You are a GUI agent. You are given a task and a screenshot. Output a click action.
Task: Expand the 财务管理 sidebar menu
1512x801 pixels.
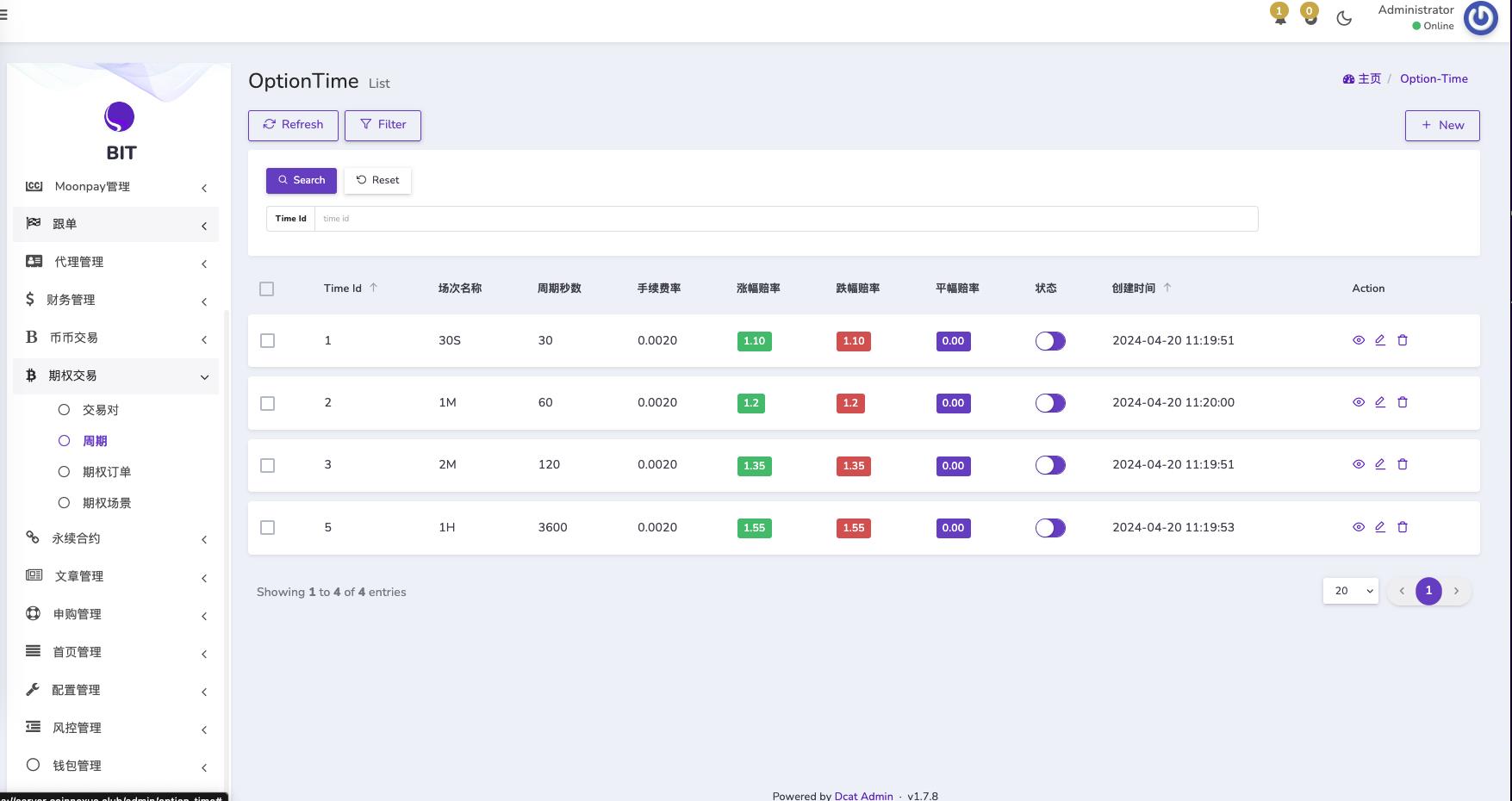[x=116, y=300]
